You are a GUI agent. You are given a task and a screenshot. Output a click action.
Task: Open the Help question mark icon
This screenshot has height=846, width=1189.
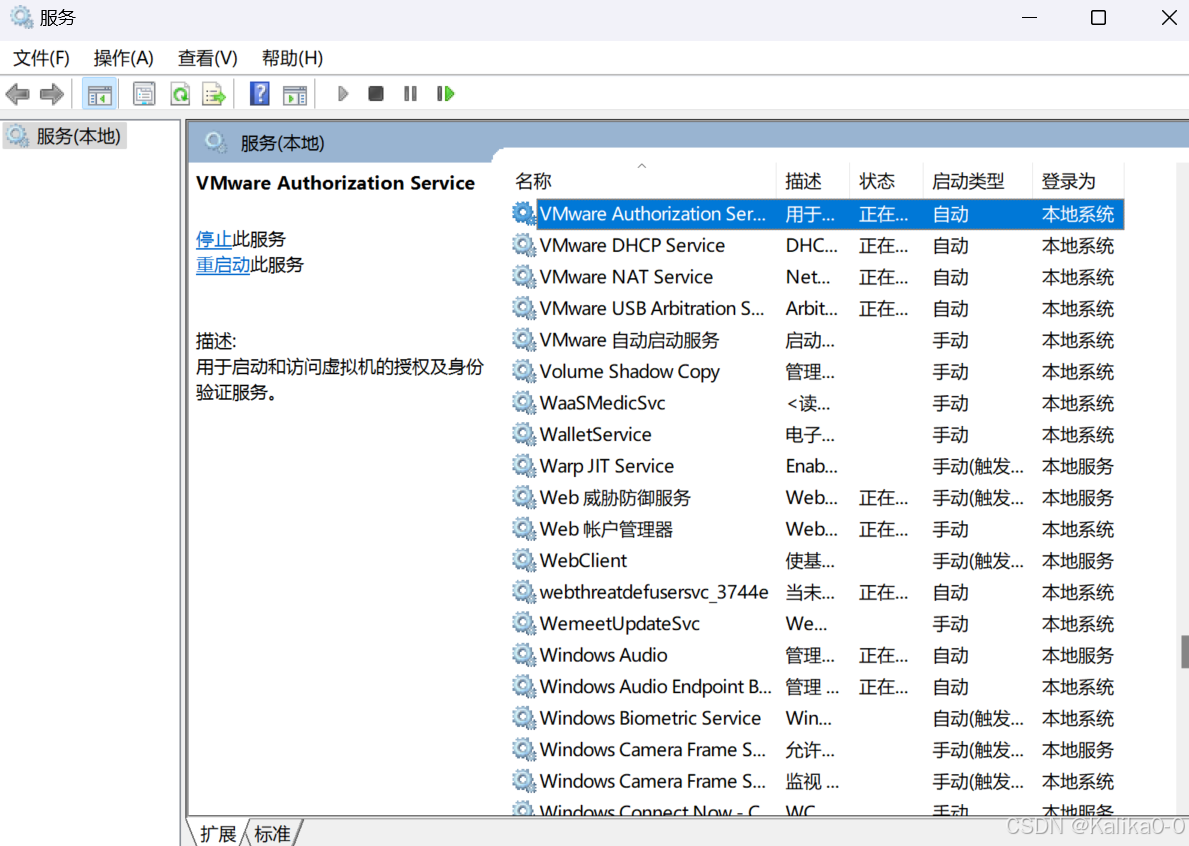[x=259, y=94]
